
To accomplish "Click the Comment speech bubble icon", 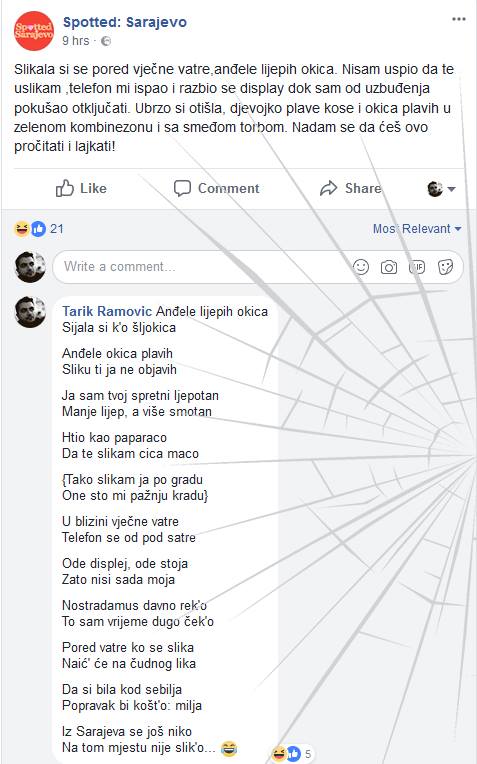I will click(182, 188).
